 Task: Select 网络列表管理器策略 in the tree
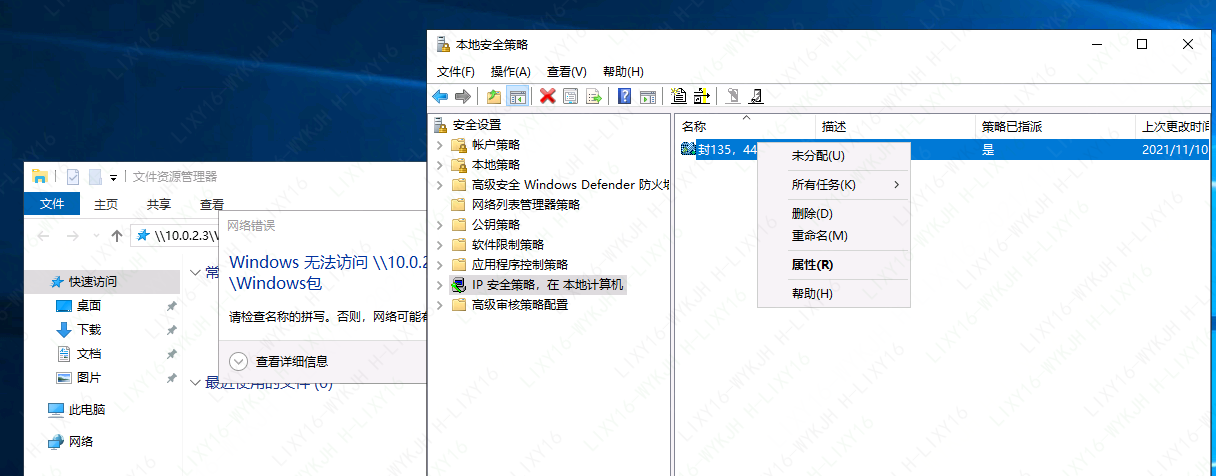pyautogui.click(x=525, y=205)
